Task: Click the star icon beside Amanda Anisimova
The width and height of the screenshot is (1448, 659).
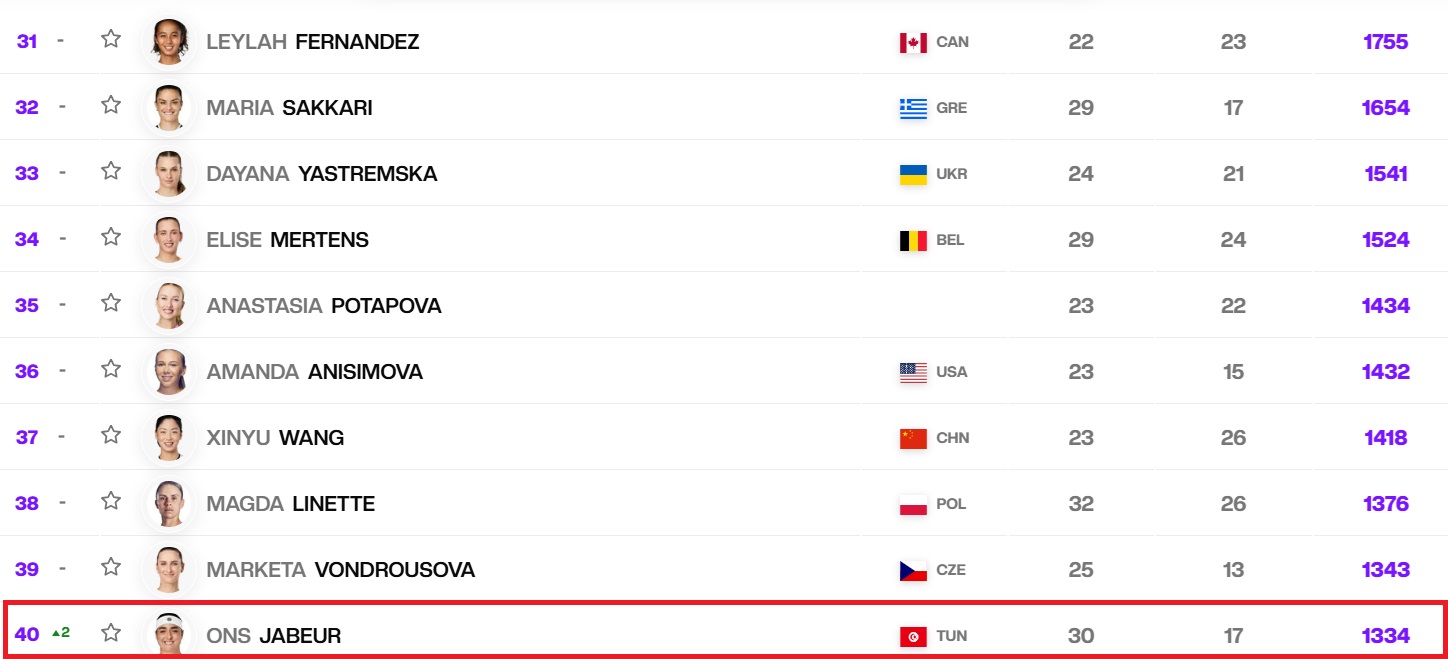Action: coord(111,369)
